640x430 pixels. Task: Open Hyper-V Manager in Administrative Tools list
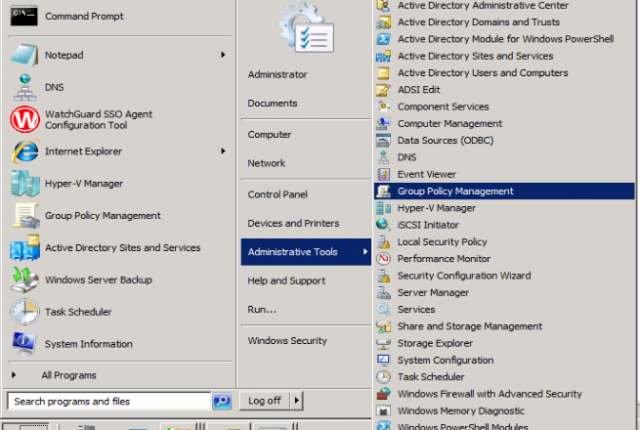point(437,208)
